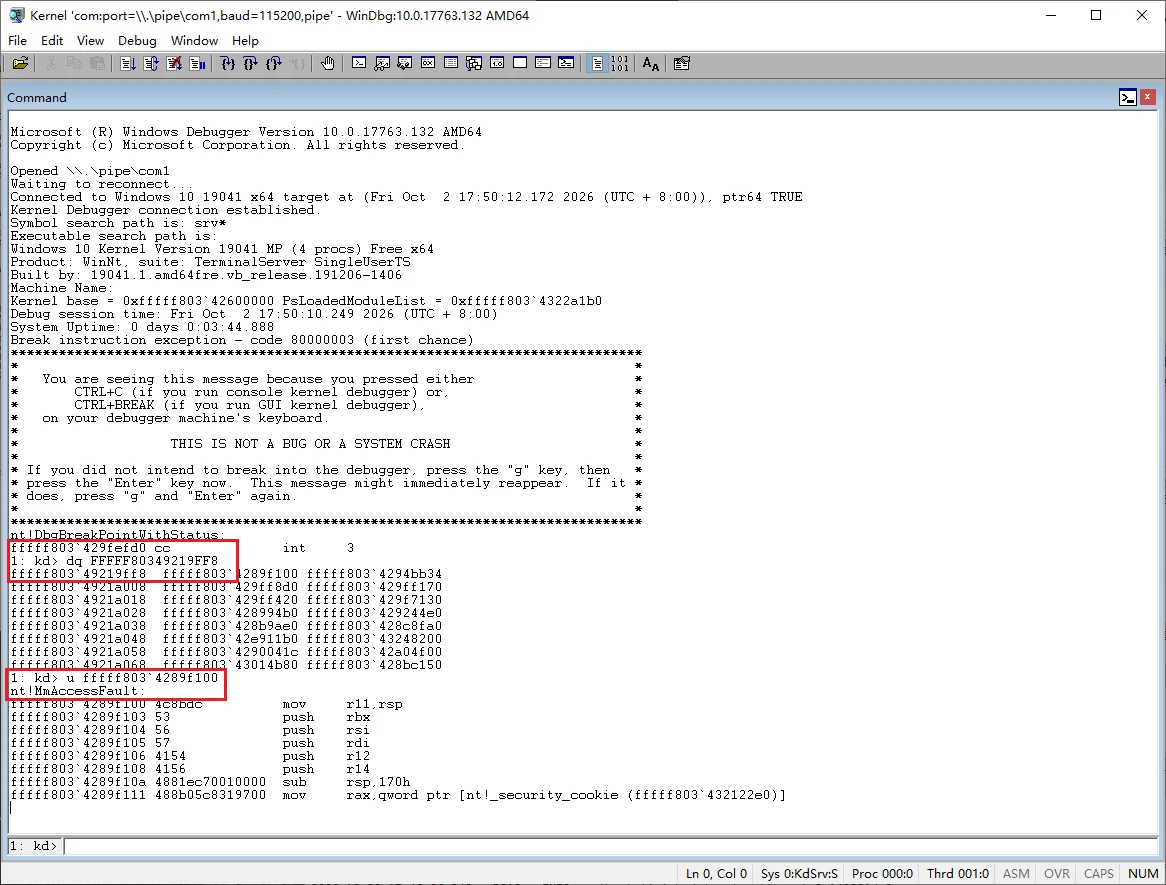Click the 'THIS IS NOT A BUG OR A SYSTEM CRASH' text

click(x=310, y=444)
